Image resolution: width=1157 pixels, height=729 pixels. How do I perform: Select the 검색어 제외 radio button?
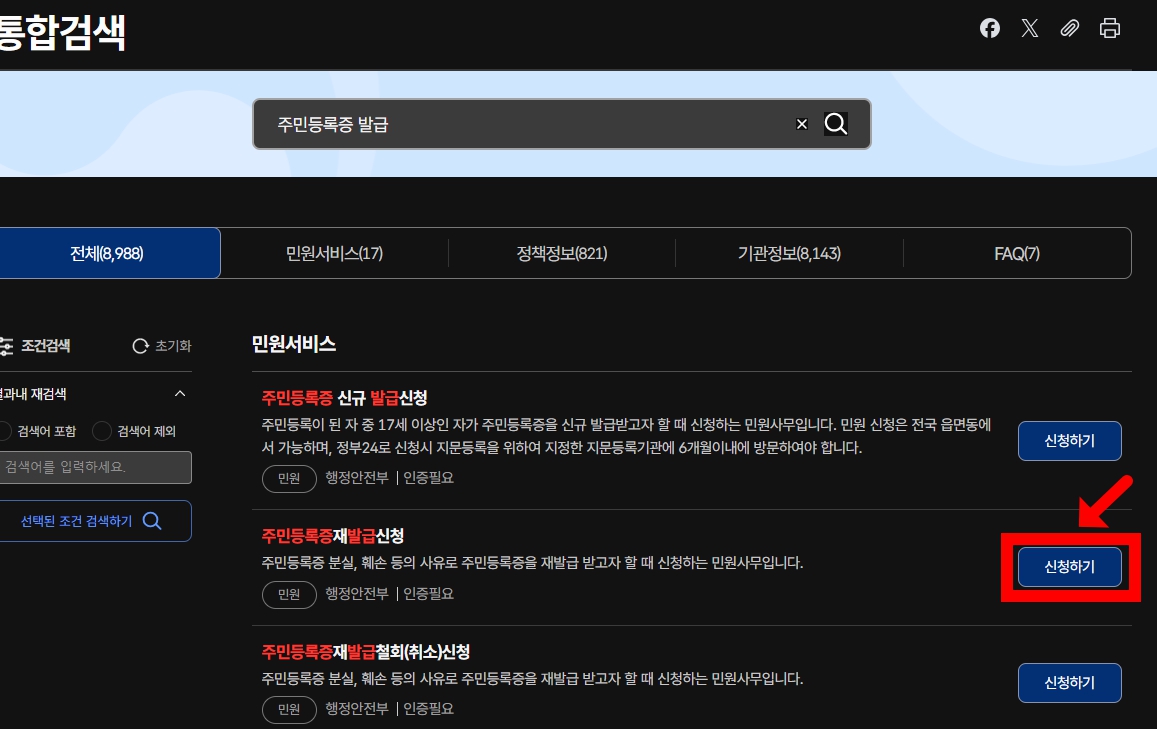pos(100,431)
